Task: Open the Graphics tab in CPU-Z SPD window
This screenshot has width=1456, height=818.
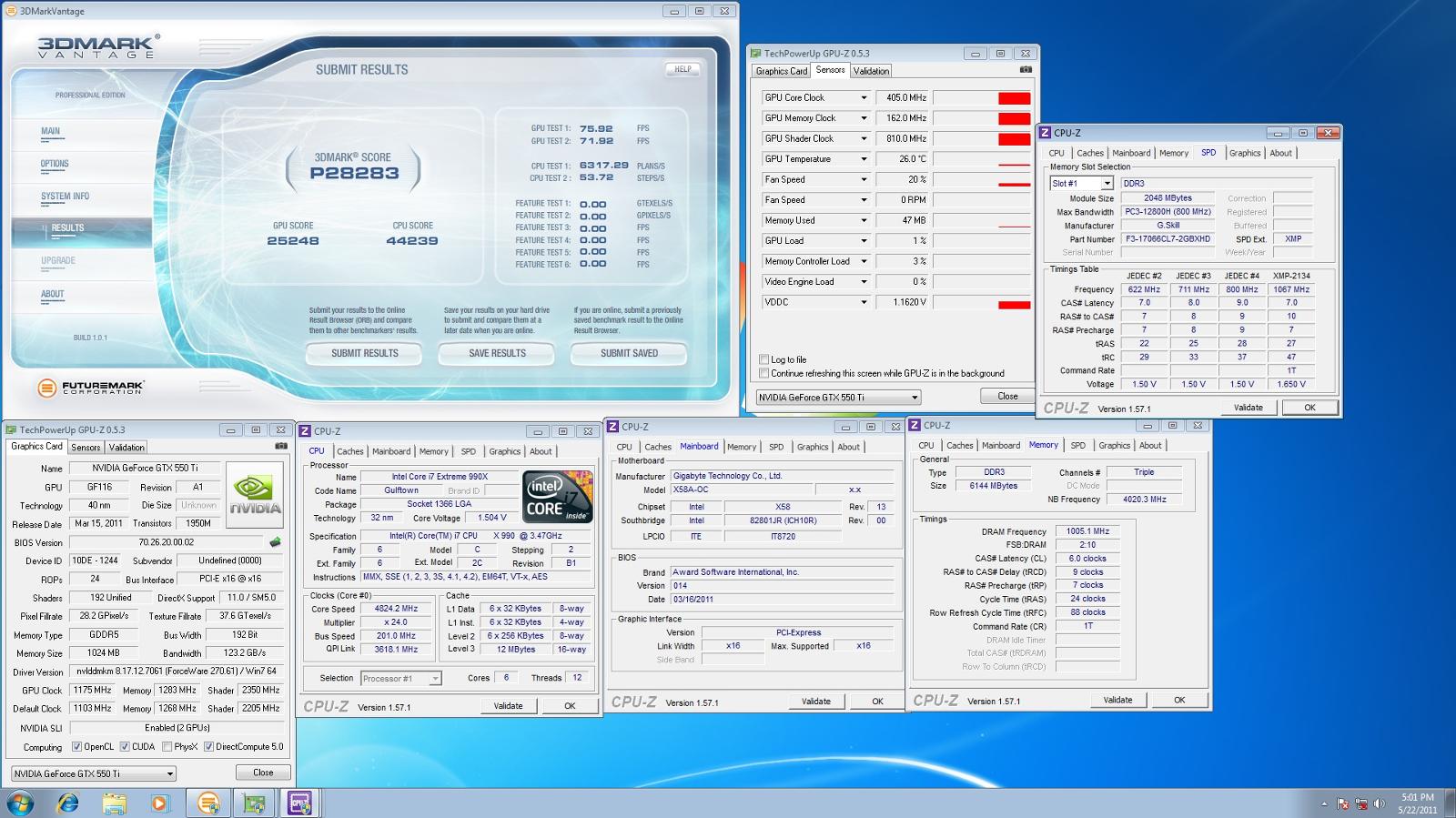Action: tap(1245, 153)
